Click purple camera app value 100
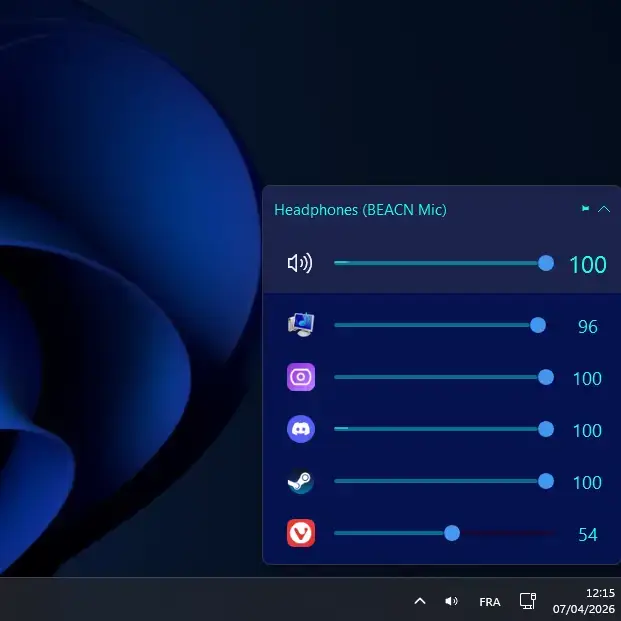Screen dimensions: 621x621 tap(587, 379)
